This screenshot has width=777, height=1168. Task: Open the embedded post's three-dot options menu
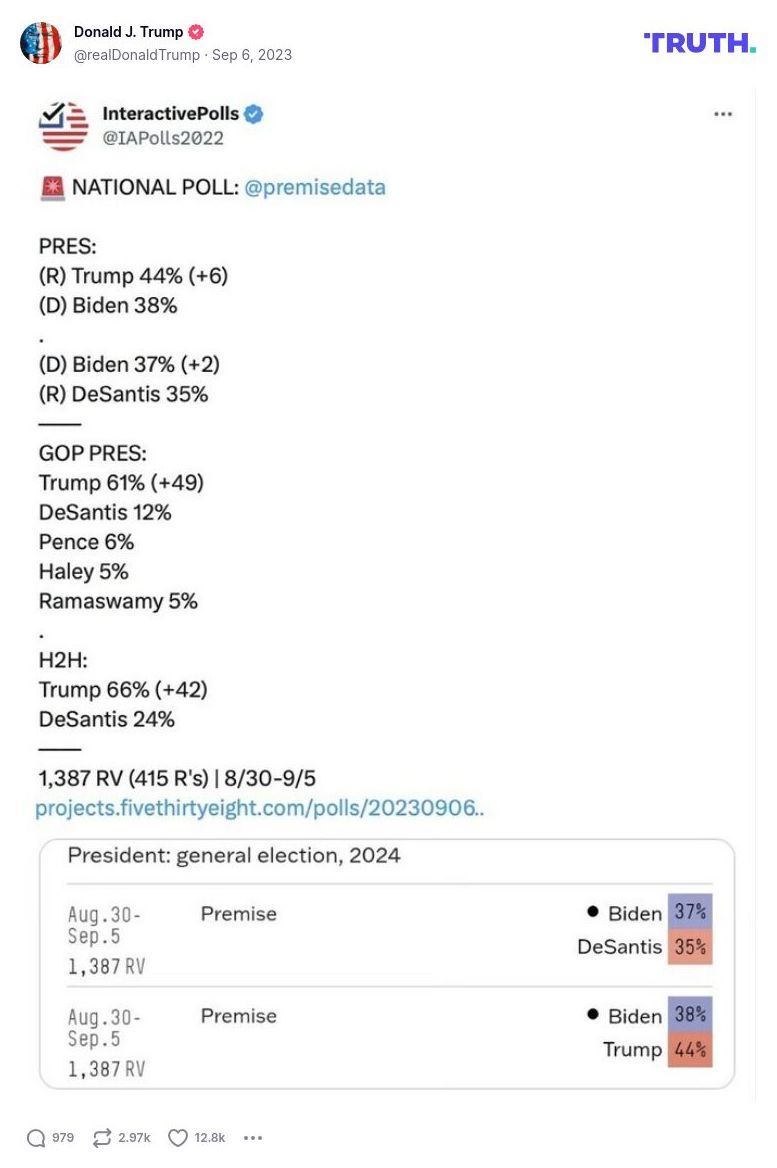pyautogui.click(x=723, y=114)
